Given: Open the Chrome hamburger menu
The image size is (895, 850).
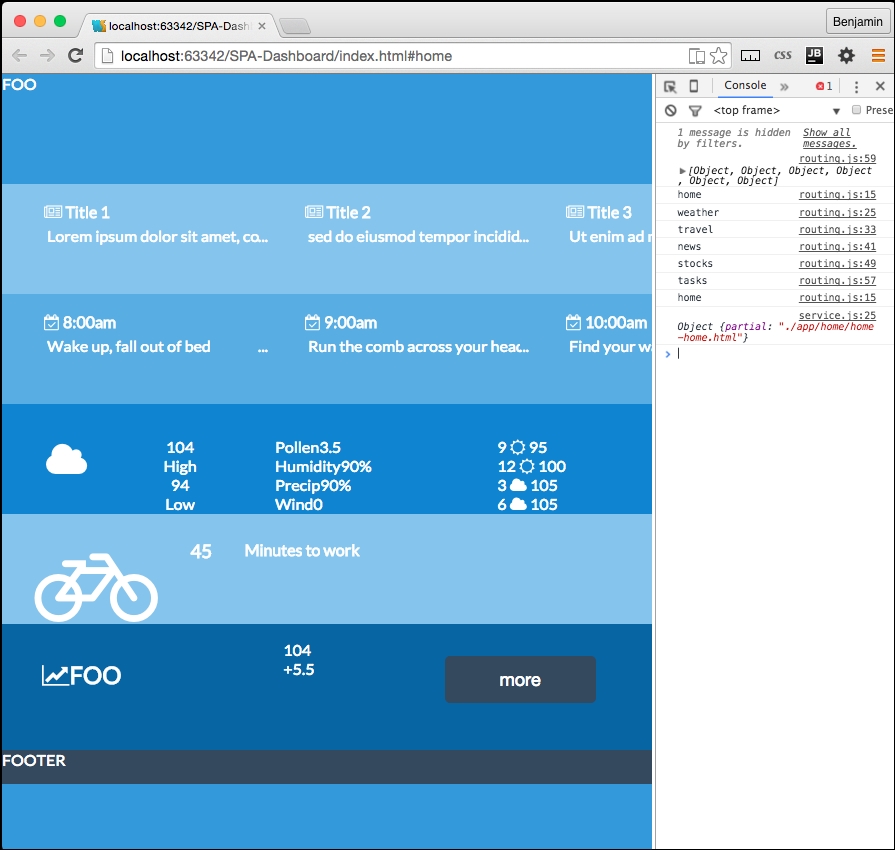Looking at the screenshot, I should (878, 56).
